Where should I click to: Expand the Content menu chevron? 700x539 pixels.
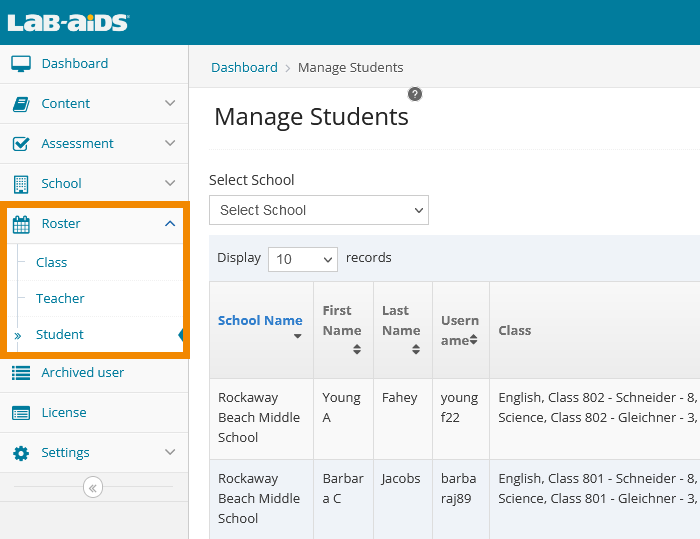pos(170,104)
